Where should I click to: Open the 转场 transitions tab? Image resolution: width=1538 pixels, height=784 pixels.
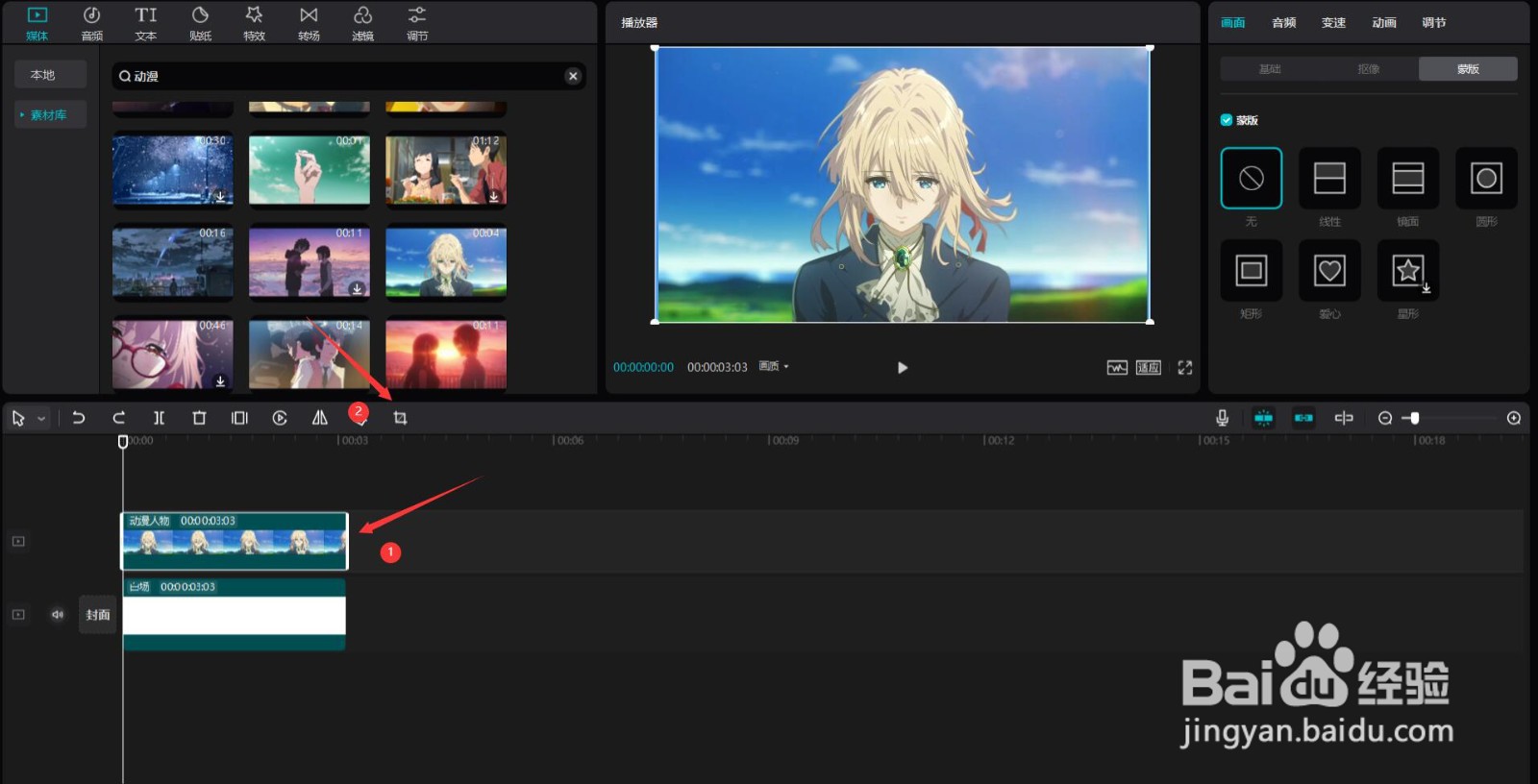click(309, 24)
